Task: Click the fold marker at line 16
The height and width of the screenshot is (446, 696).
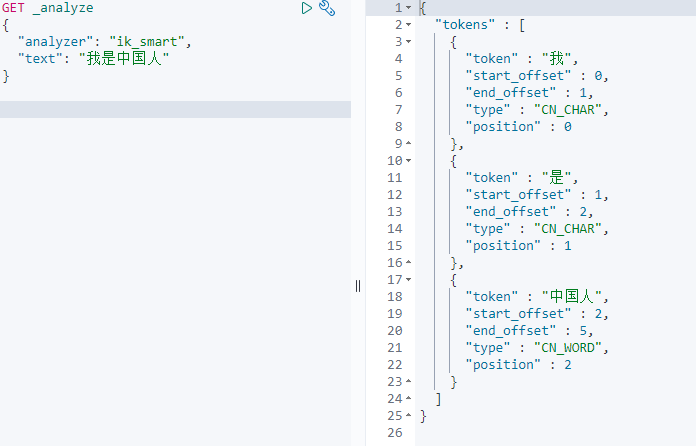Action: pyautogui.click(x=410, y=263)
